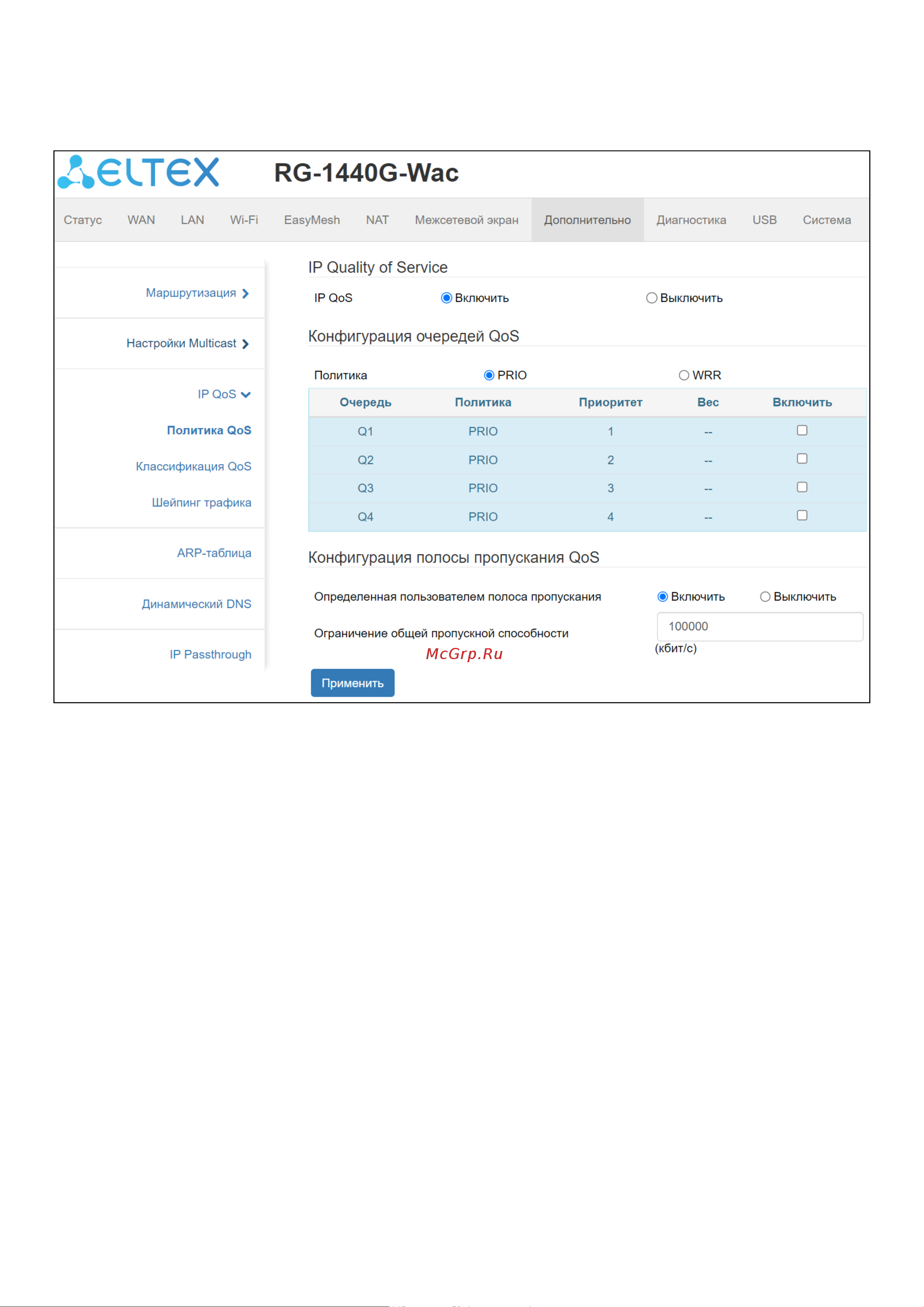Click the total bandwidth limit field
Viewport: 924px width, 1307px height.
(x=760, y=627)
